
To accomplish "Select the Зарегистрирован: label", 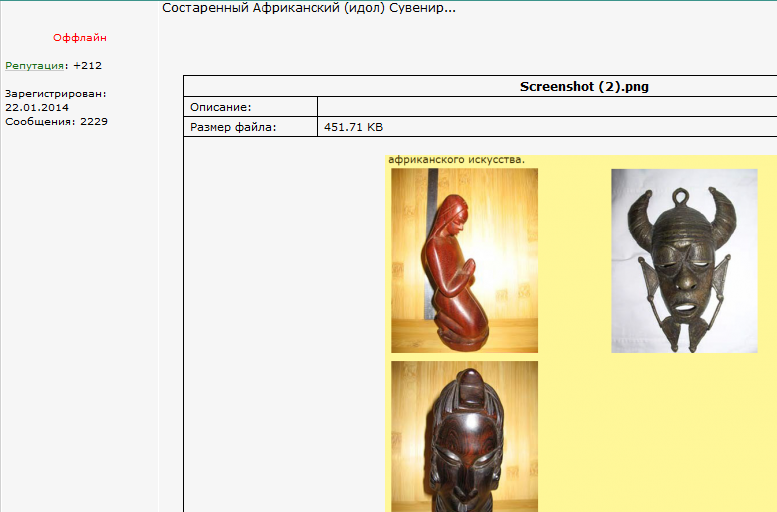I will point(56,94).
